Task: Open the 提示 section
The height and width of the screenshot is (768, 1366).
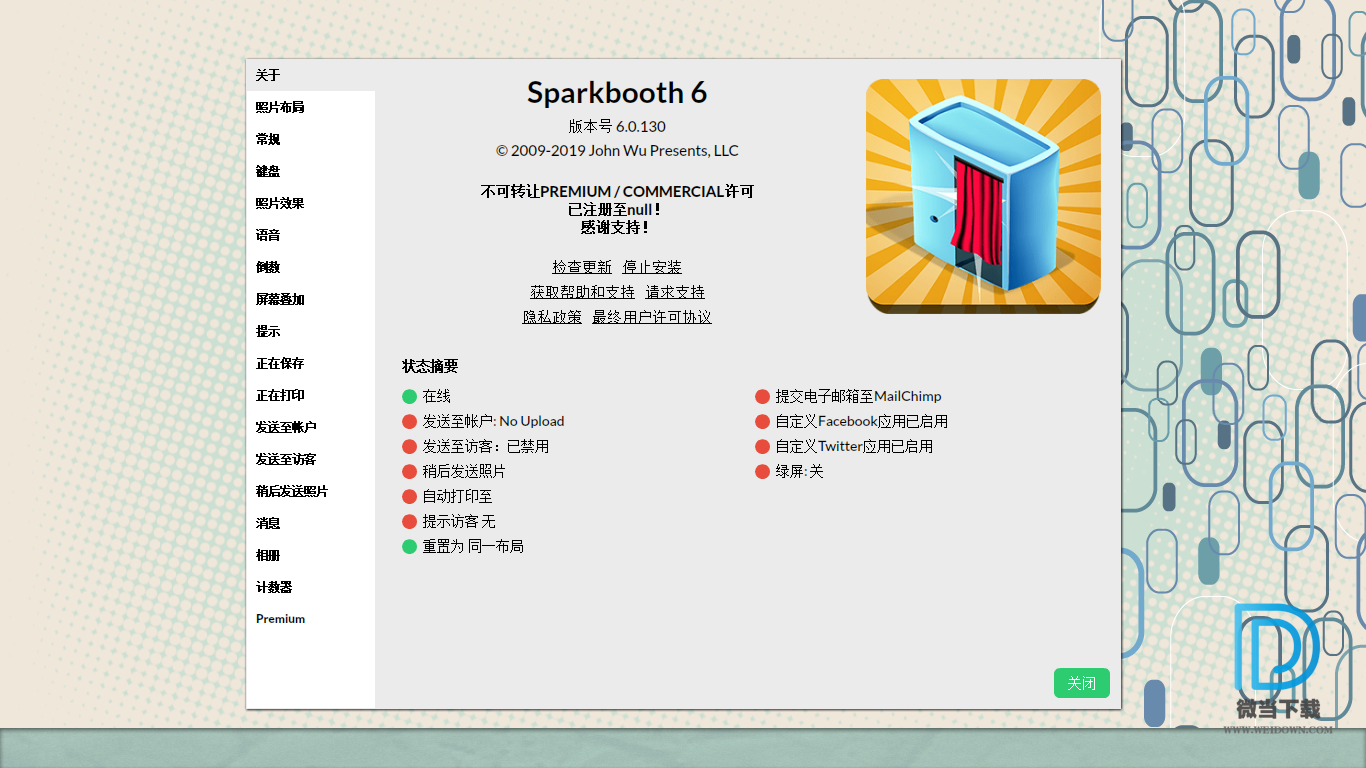Action: 310,331
